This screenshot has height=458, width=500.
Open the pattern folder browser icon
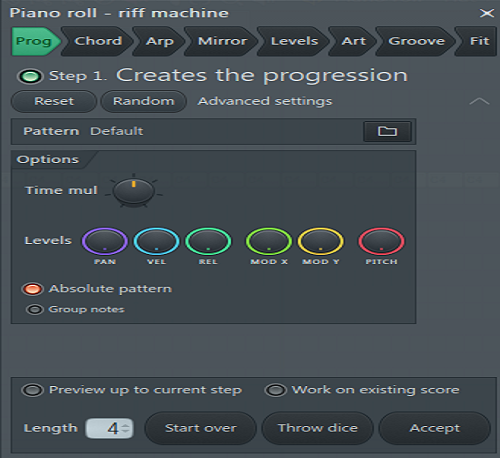pos(387,131)
